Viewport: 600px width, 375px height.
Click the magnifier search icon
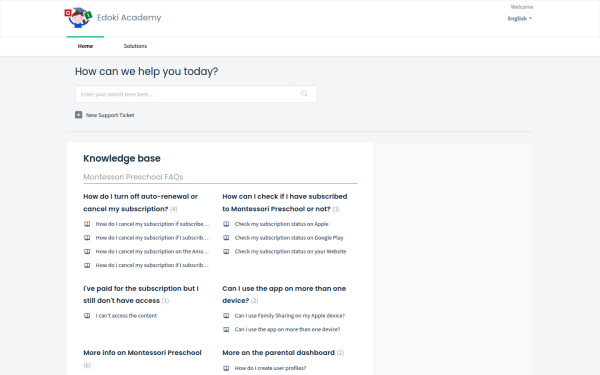[x=304, y=93]
